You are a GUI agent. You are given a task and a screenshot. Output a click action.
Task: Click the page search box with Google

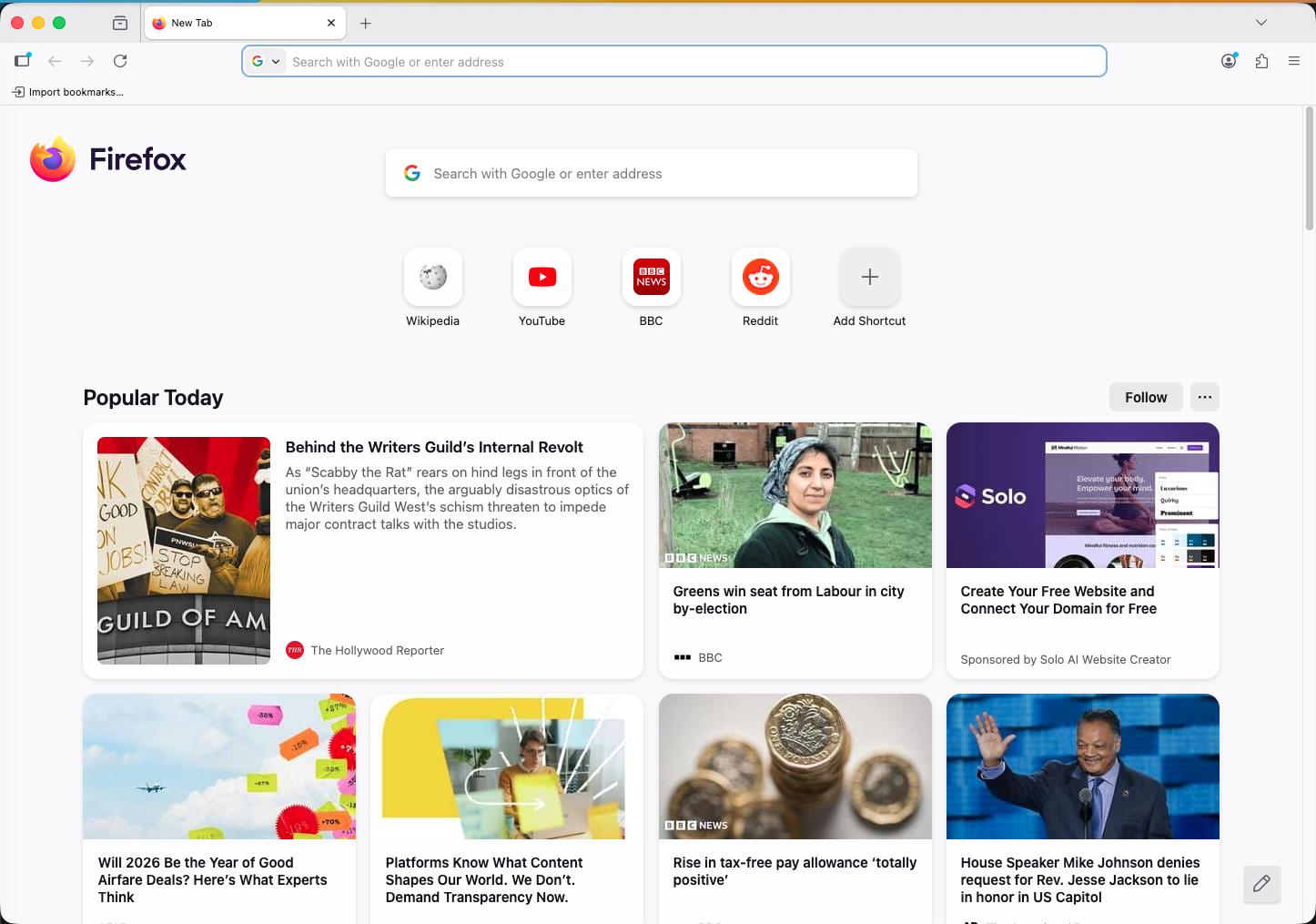click(651, 173)
